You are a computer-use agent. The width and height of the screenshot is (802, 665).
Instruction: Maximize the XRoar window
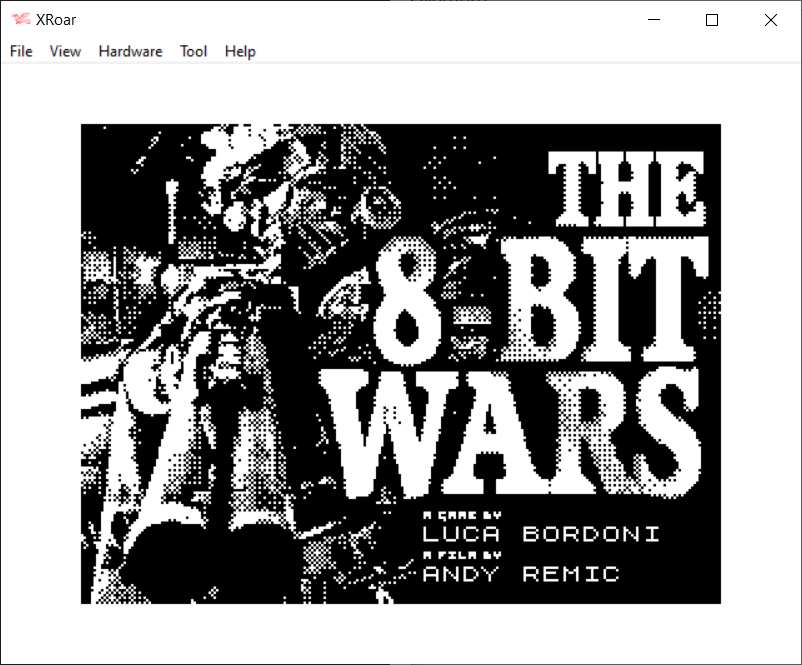[x=712, y=20]
